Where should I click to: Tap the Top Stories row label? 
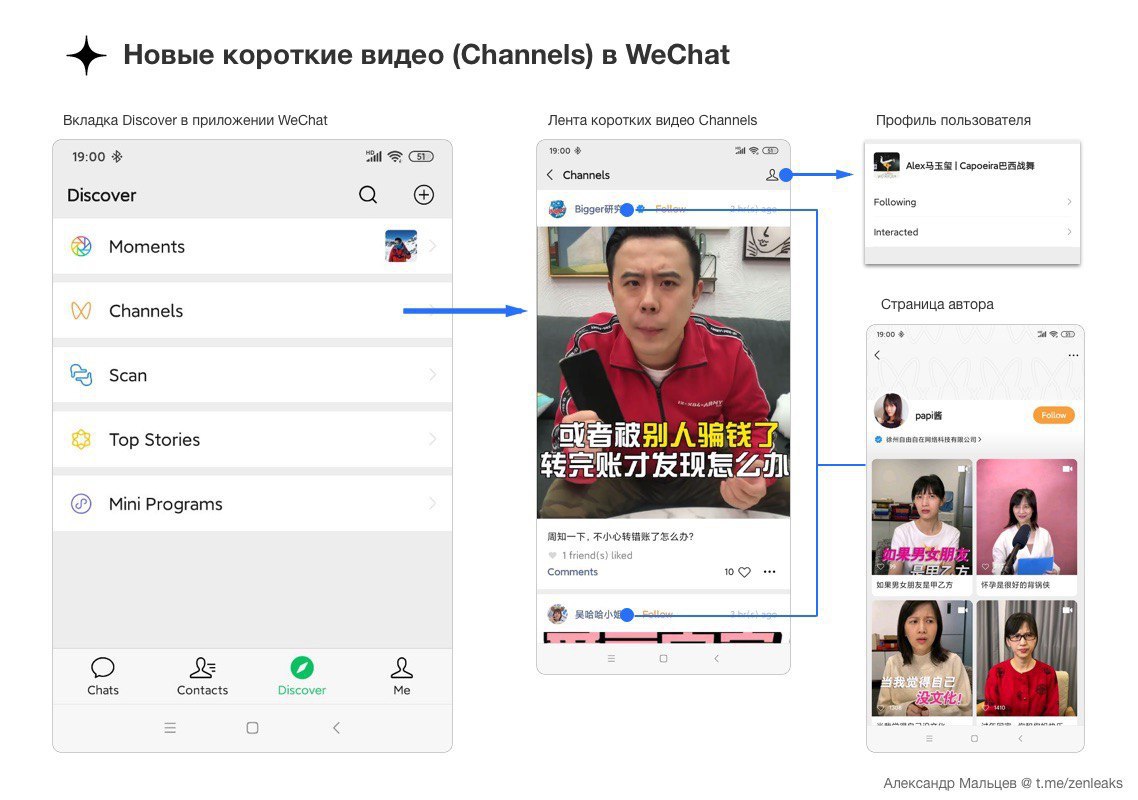(x=155, y=439)
